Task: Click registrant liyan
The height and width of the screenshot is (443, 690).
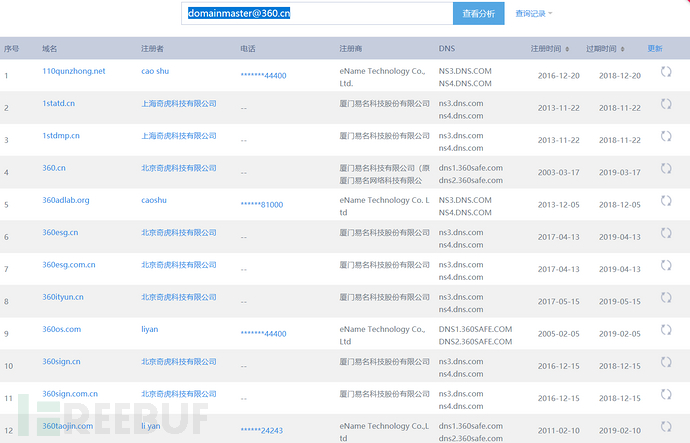Action: (x=150, y=329)
